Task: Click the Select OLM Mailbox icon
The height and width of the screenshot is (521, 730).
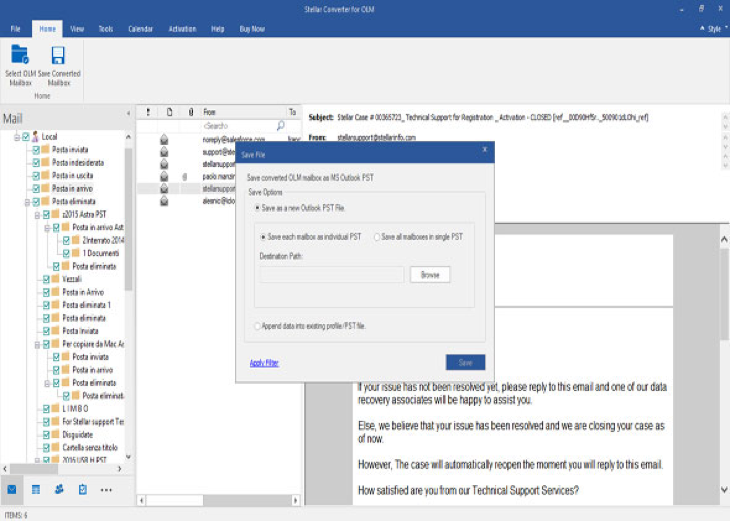Action: [20, 54]
